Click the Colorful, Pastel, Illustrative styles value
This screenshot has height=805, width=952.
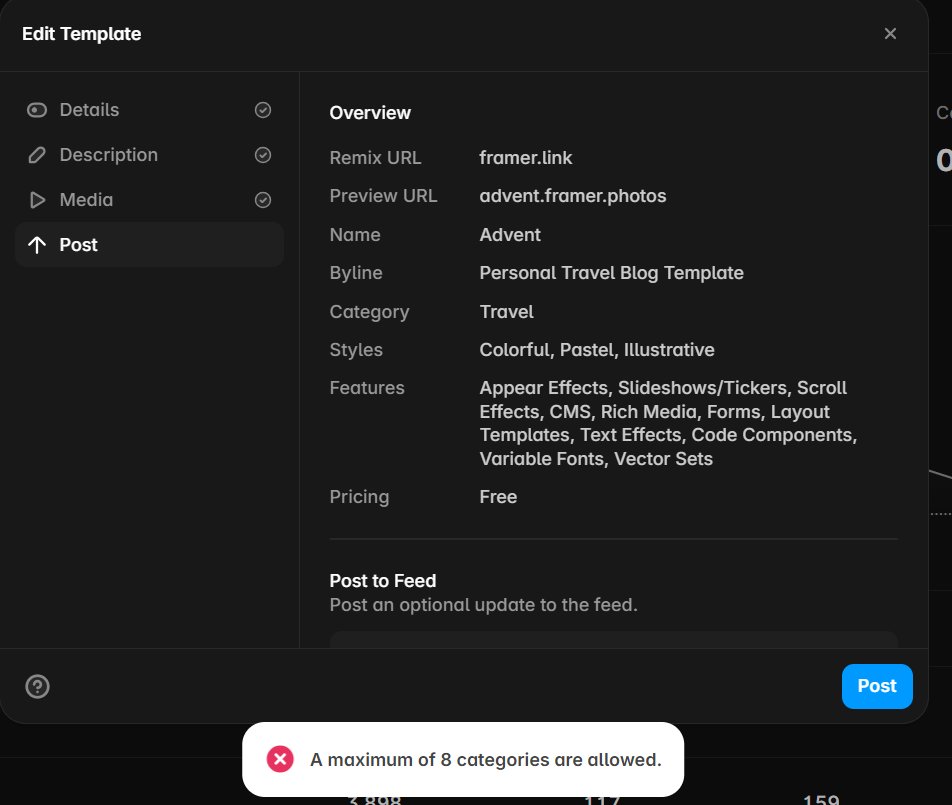597,350
